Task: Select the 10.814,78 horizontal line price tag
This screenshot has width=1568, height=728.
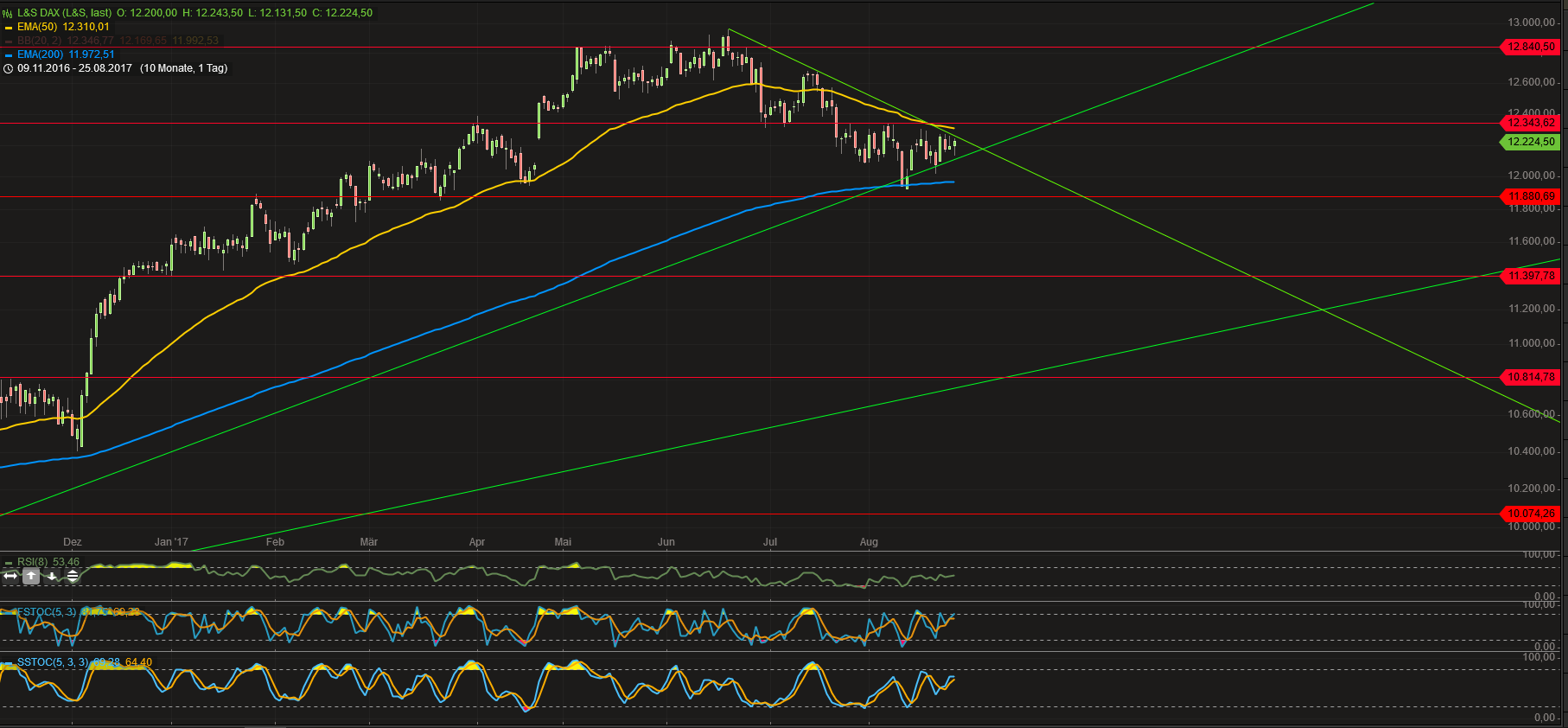Action: point(1530,377)
